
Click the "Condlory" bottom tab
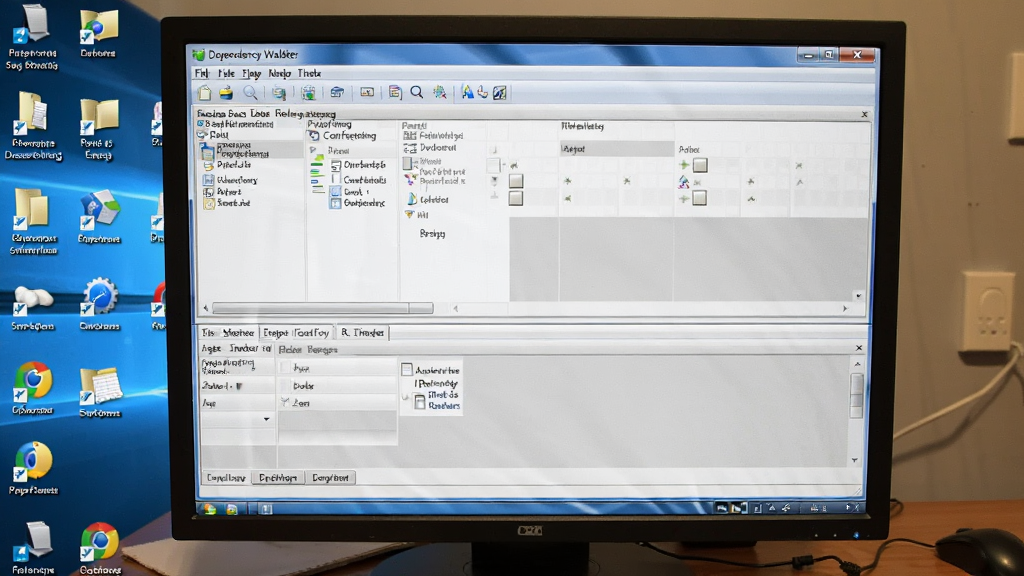(226, 478)
